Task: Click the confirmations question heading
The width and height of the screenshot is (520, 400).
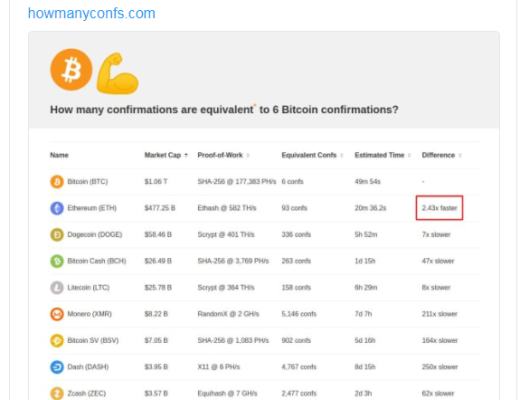Action: pyautogui.click(x=224, y=110)
